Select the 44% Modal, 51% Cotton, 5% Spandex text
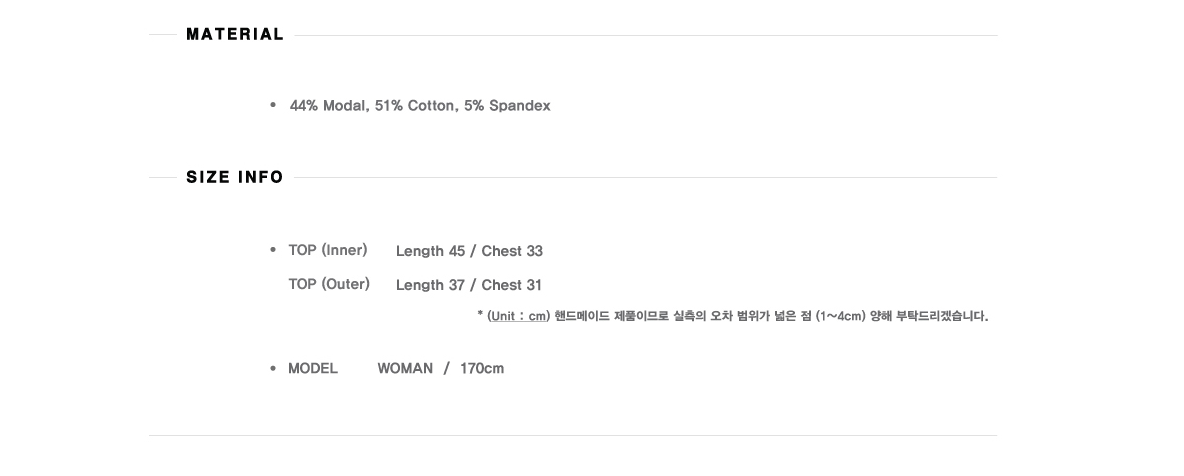The height and width of the screenshot is (476, 1184). 420,106
